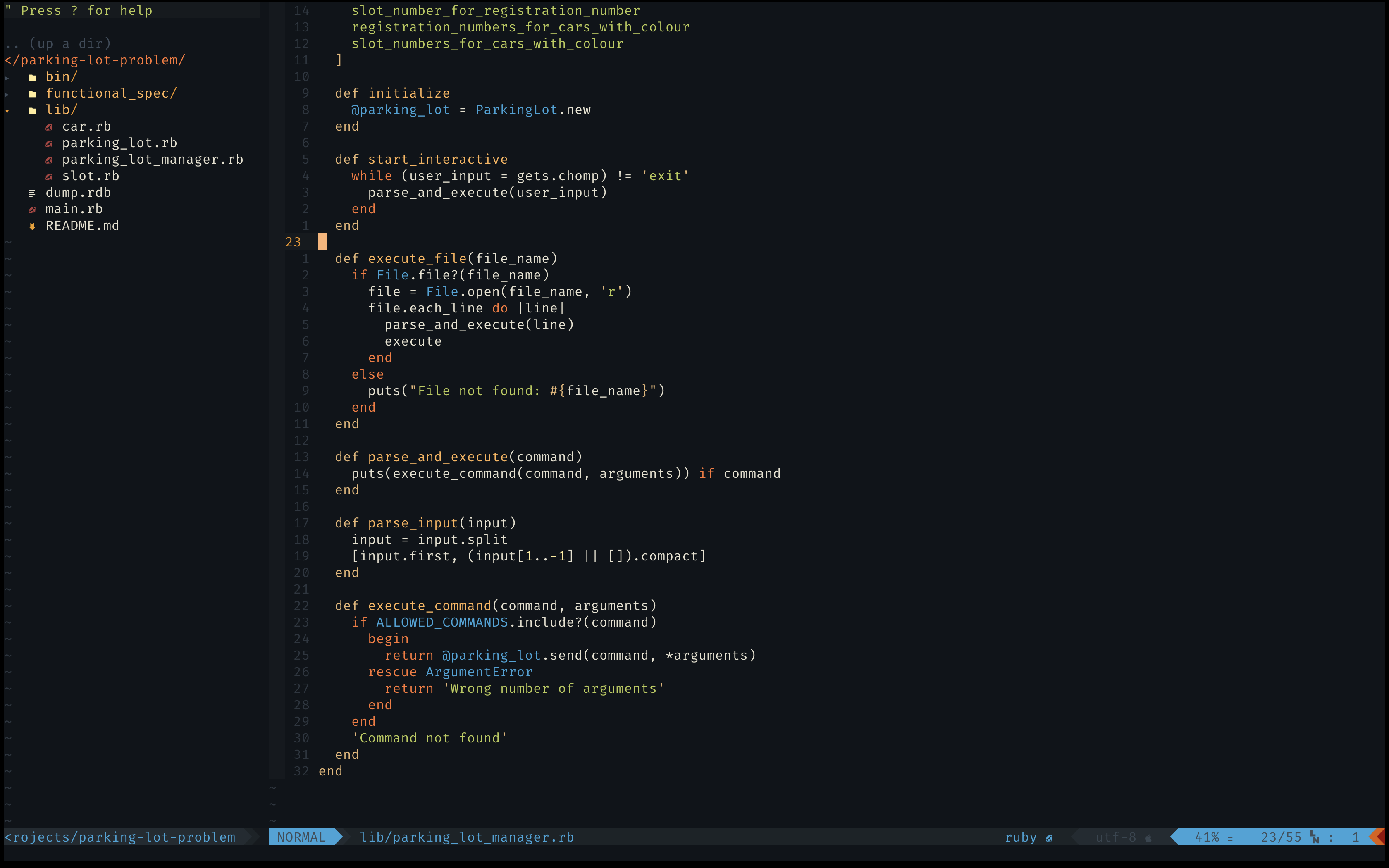Click the Apple file-format icon in statusline

(1148, 838)
